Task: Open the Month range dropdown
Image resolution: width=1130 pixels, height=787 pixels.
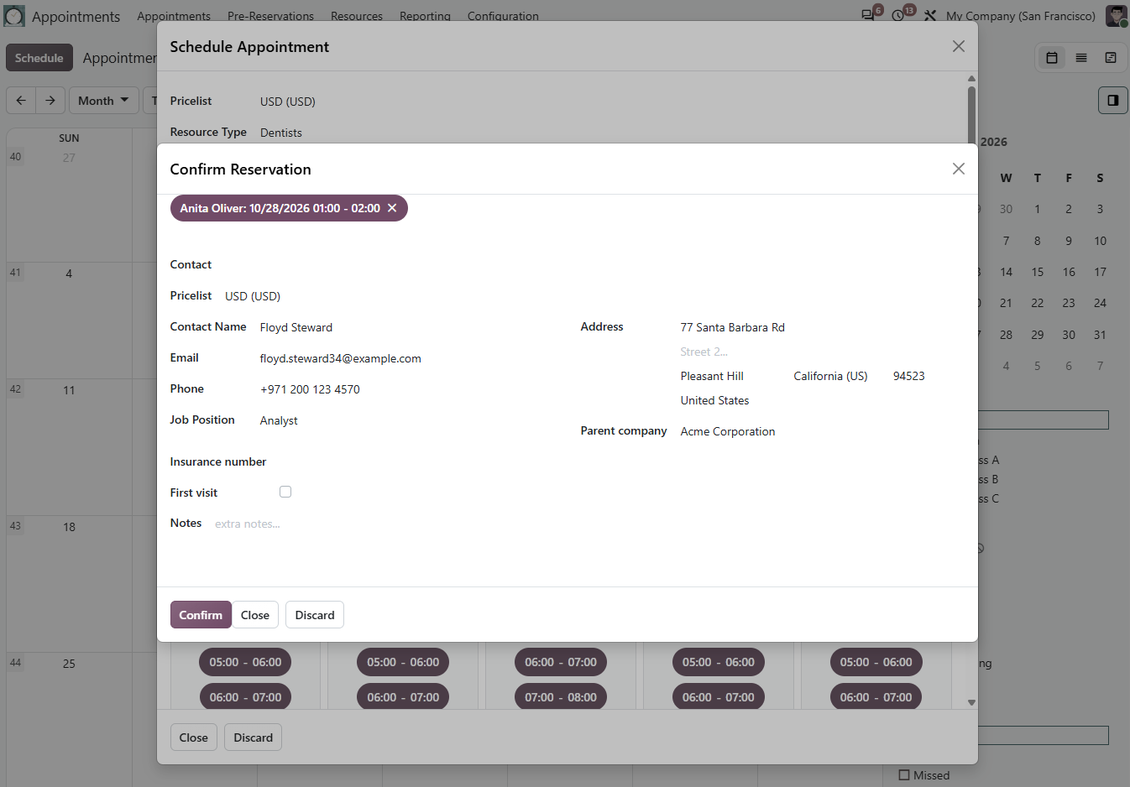Action: 103,100
